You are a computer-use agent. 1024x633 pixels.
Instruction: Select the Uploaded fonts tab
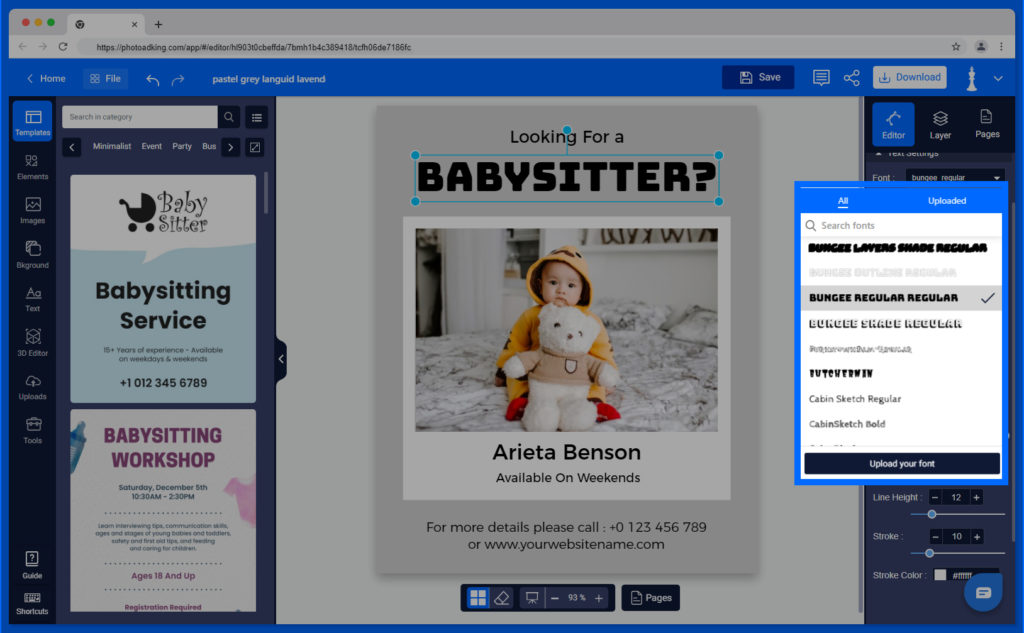(x=947, y=201)
